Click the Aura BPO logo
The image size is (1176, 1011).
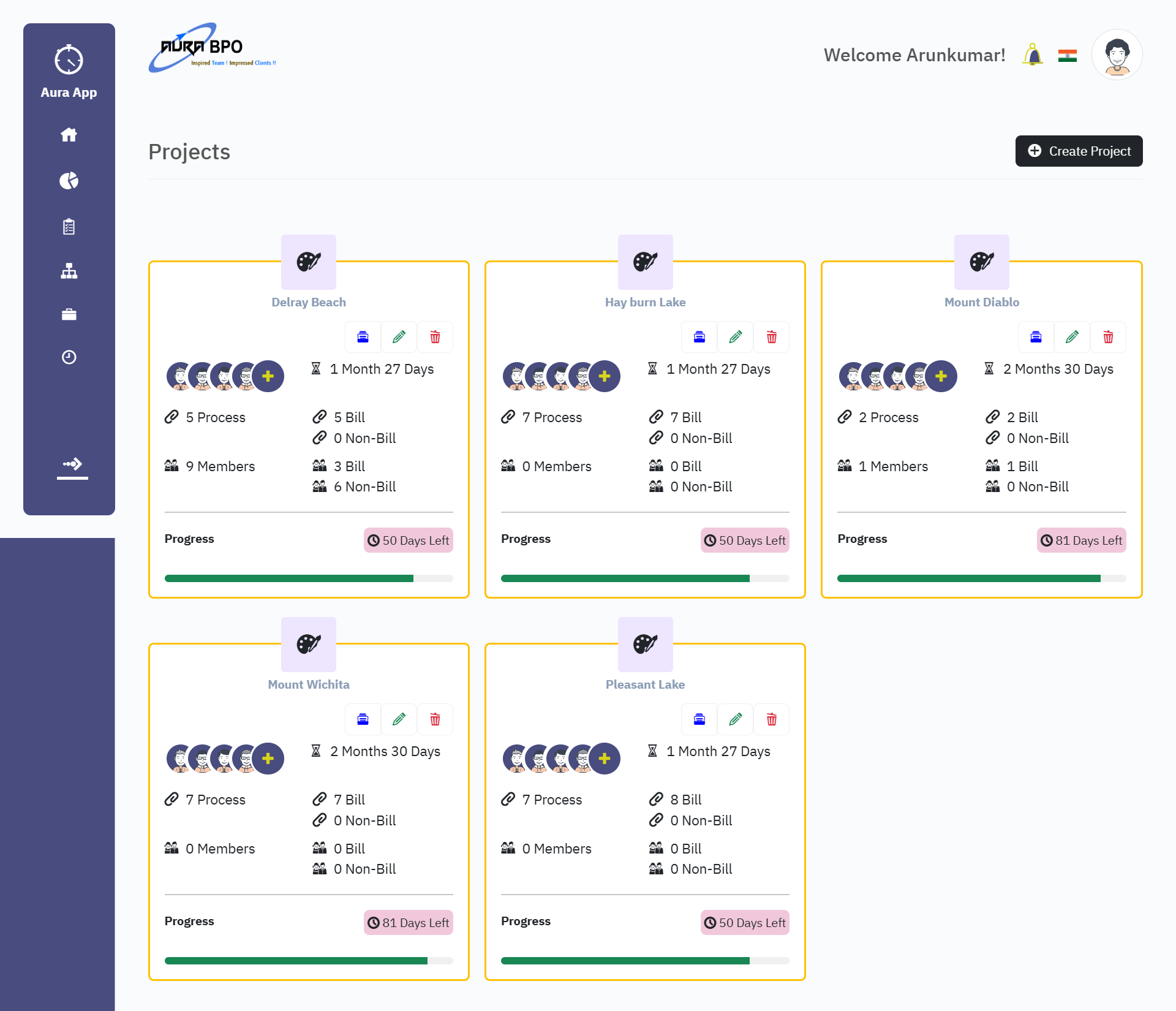click(212, 49)
